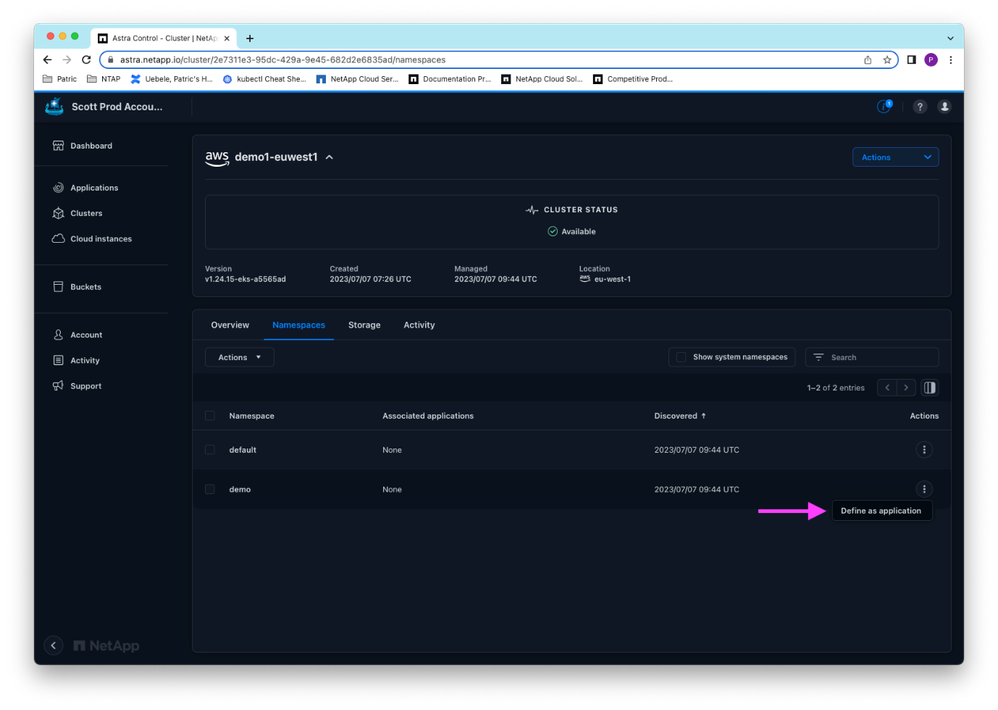Open the cluster Actions dropdown
The width and height of the screenshot is (998, 710).
[x=896, y=157]
